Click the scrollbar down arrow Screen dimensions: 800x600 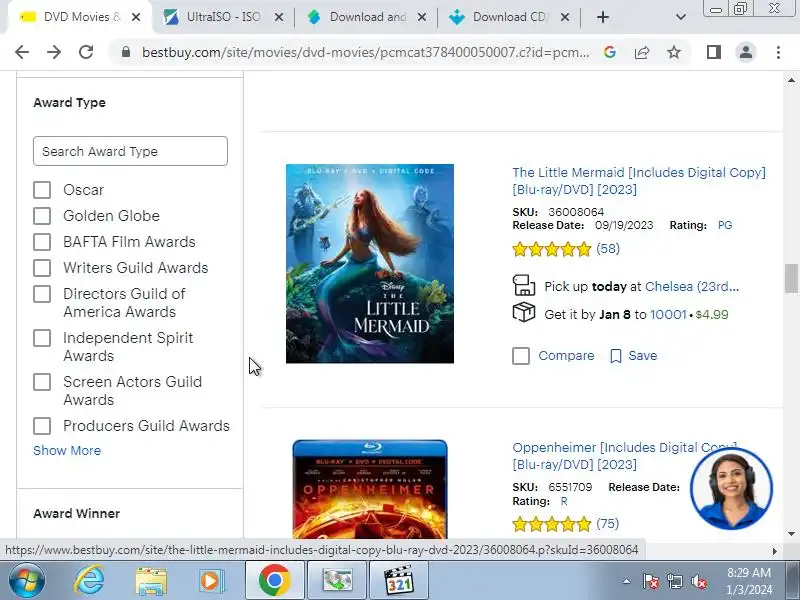click(x=791, y=534)
